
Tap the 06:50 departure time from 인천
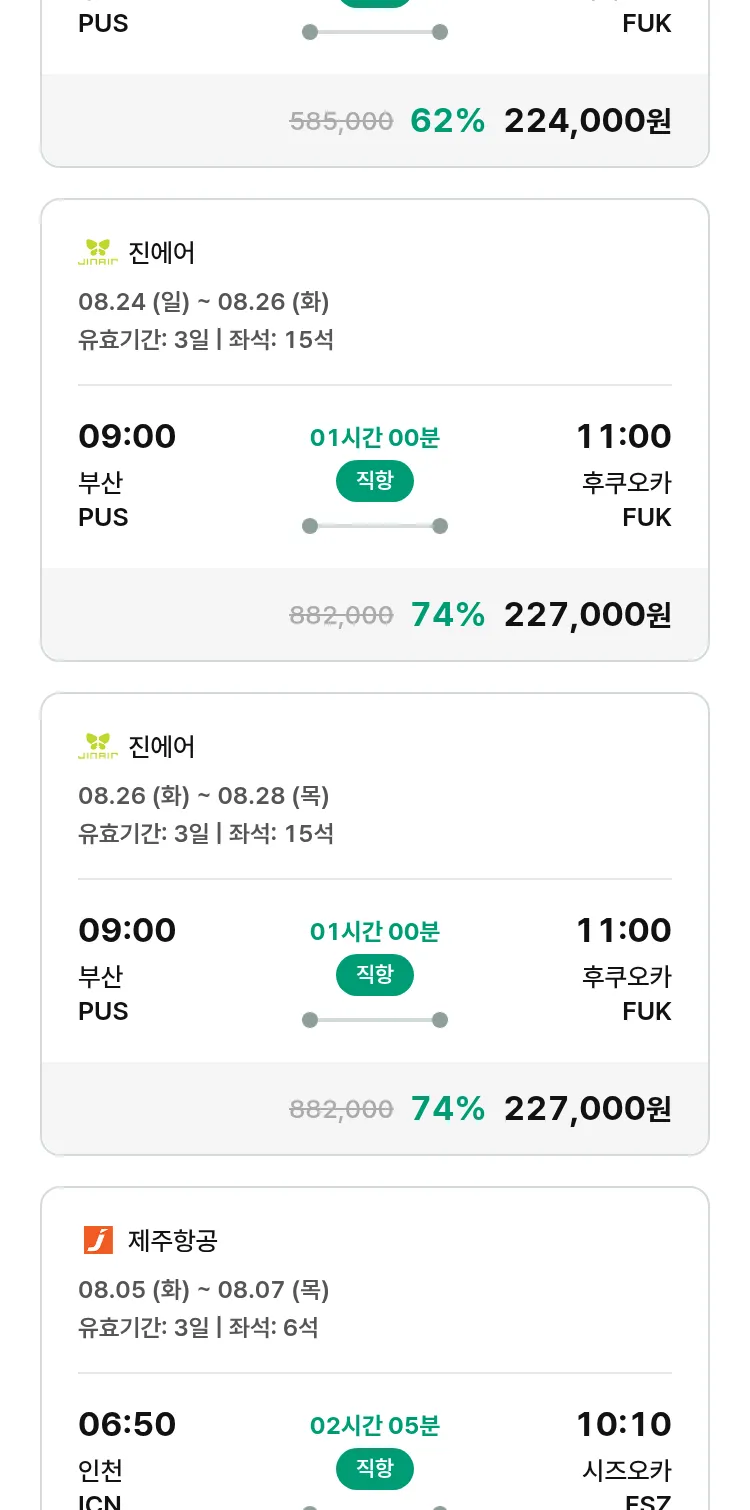(127, 1424)
